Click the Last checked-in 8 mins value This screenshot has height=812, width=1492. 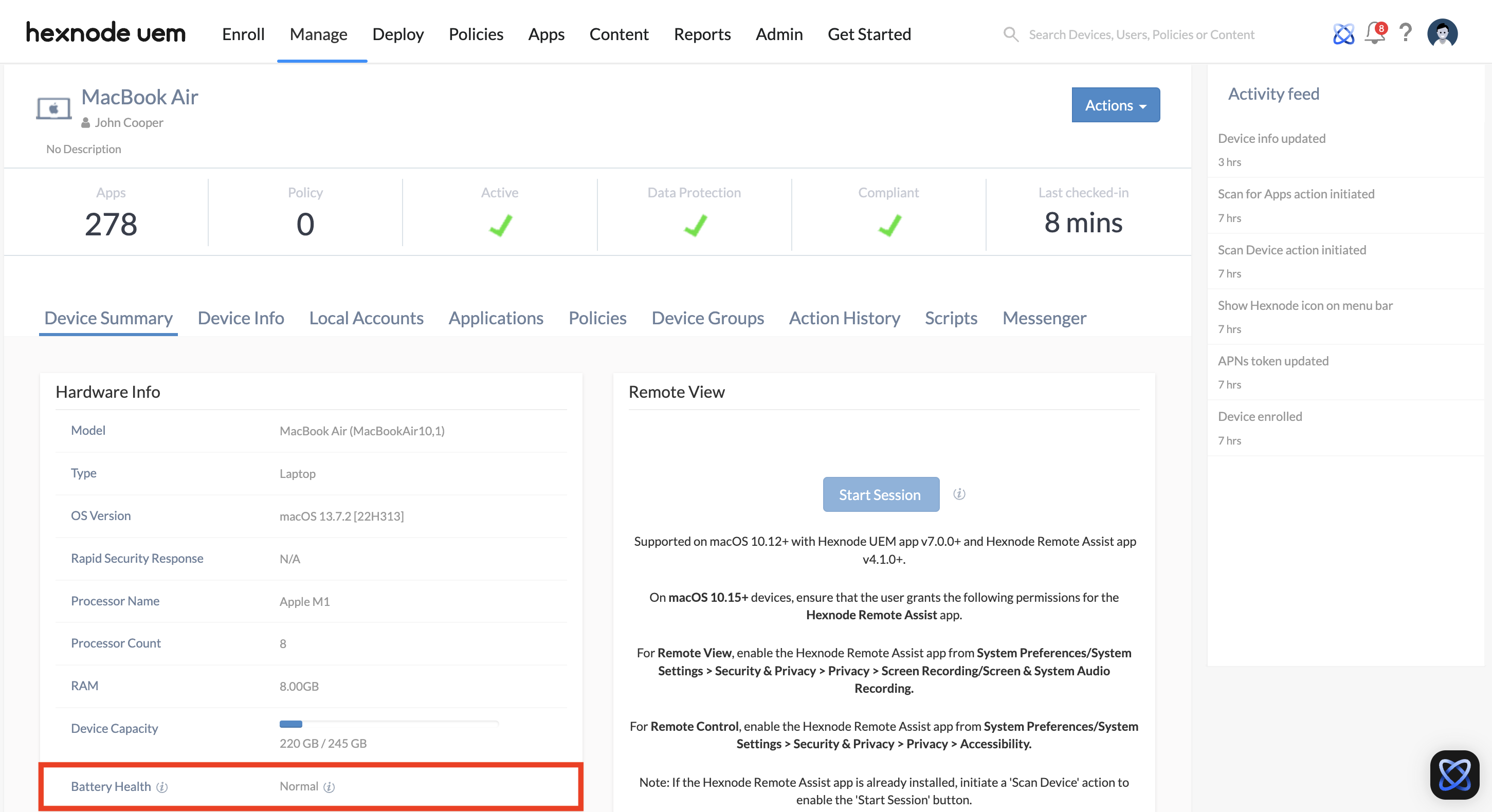[x=1083, y=223]
